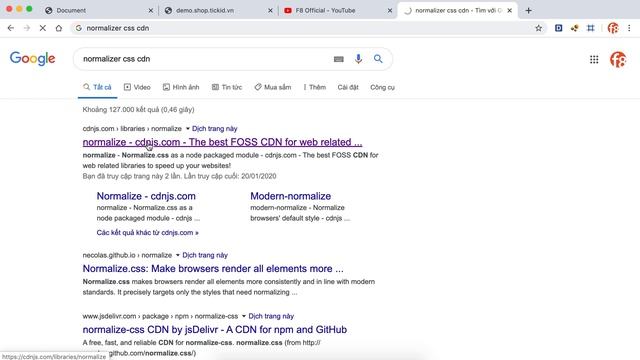Open the Chrome three-dot menu
This screenshot has height=360, width=640.
629,28
